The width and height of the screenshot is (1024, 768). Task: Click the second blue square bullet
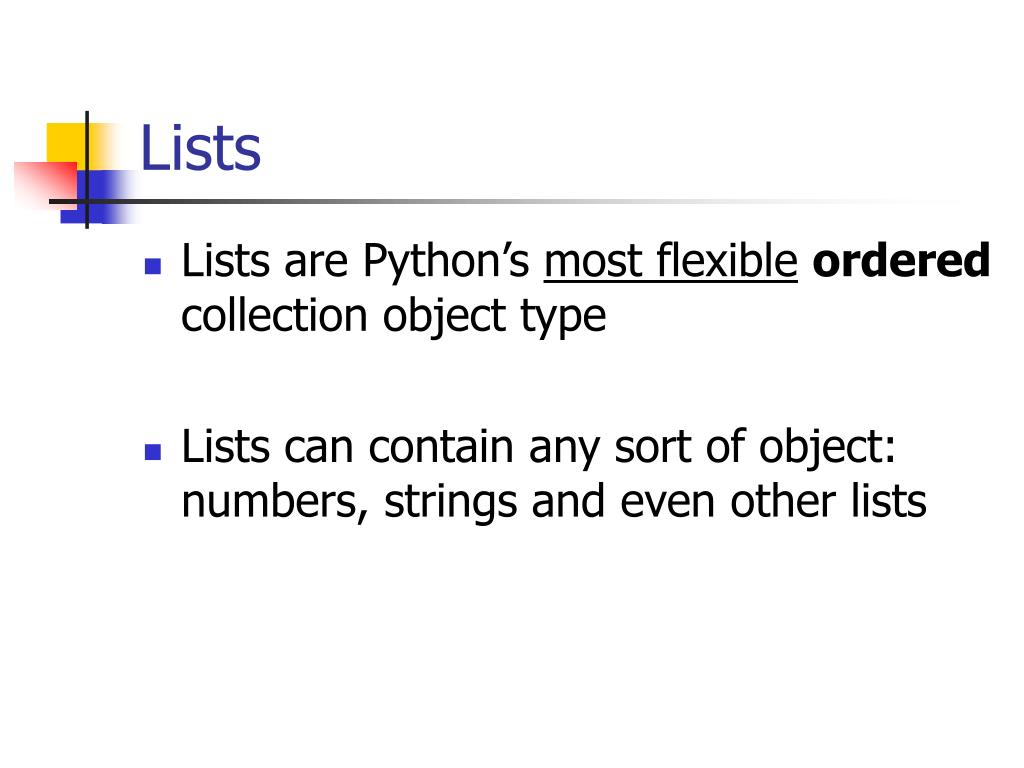click(153, 452)
